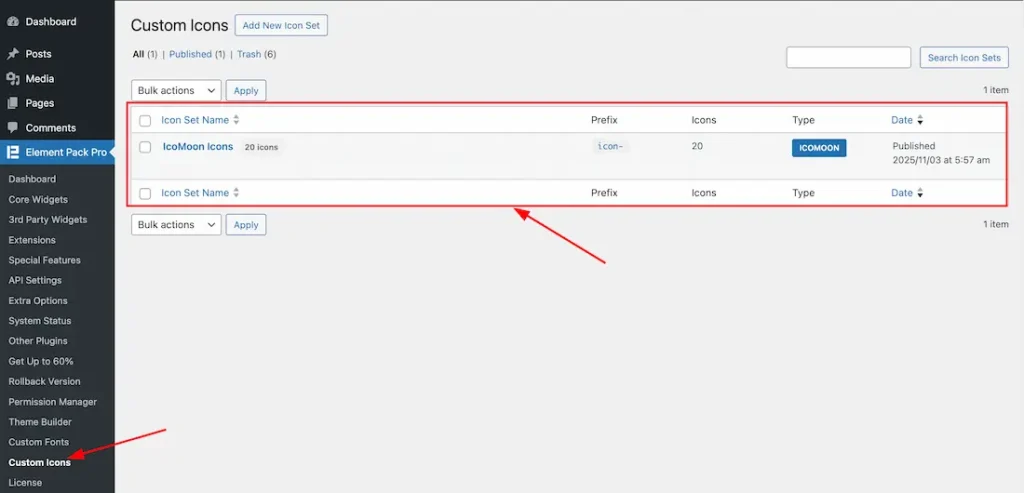1024x493 pixels.
Task: Tick the select-all checkbox in table header
Action: [145, 121]
